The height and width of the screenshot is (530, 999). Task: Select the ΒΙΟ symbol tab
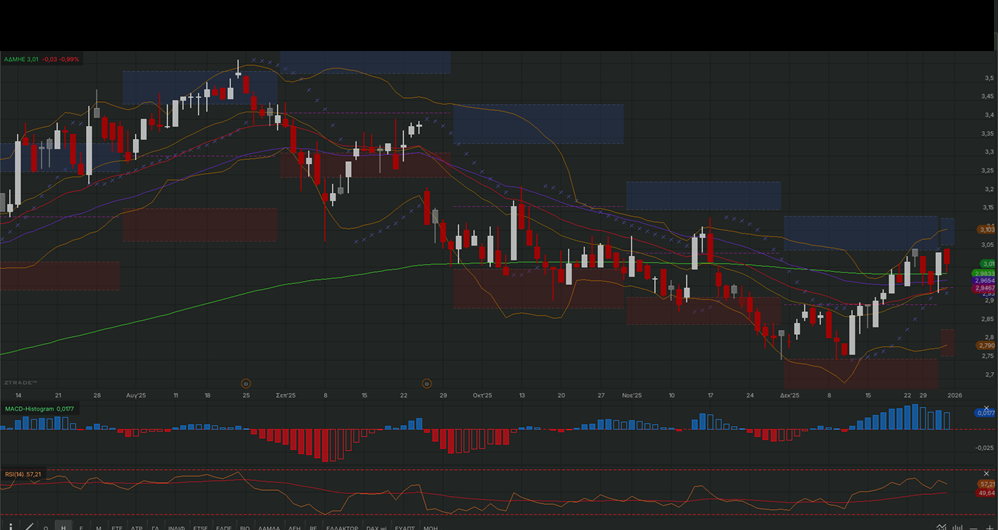click(x=245, y=527)
